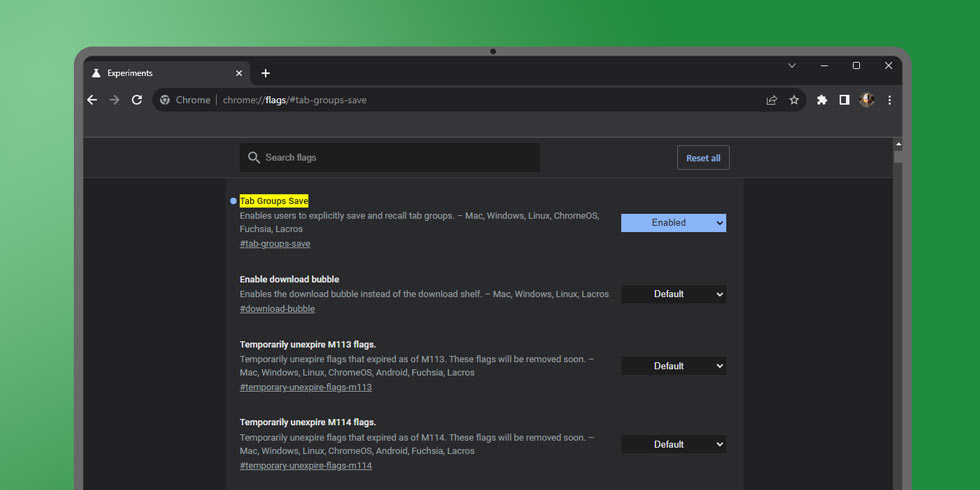Toggle the side panel icon
The height and width of the screenshot is (490, 980).
(844, 100)
